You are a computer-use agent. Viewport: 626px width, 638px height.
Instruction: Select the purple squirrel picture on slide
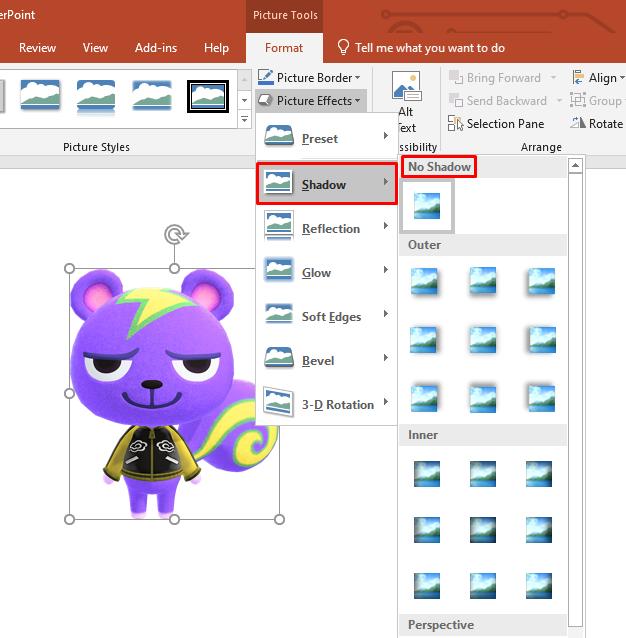pos(174,393)
